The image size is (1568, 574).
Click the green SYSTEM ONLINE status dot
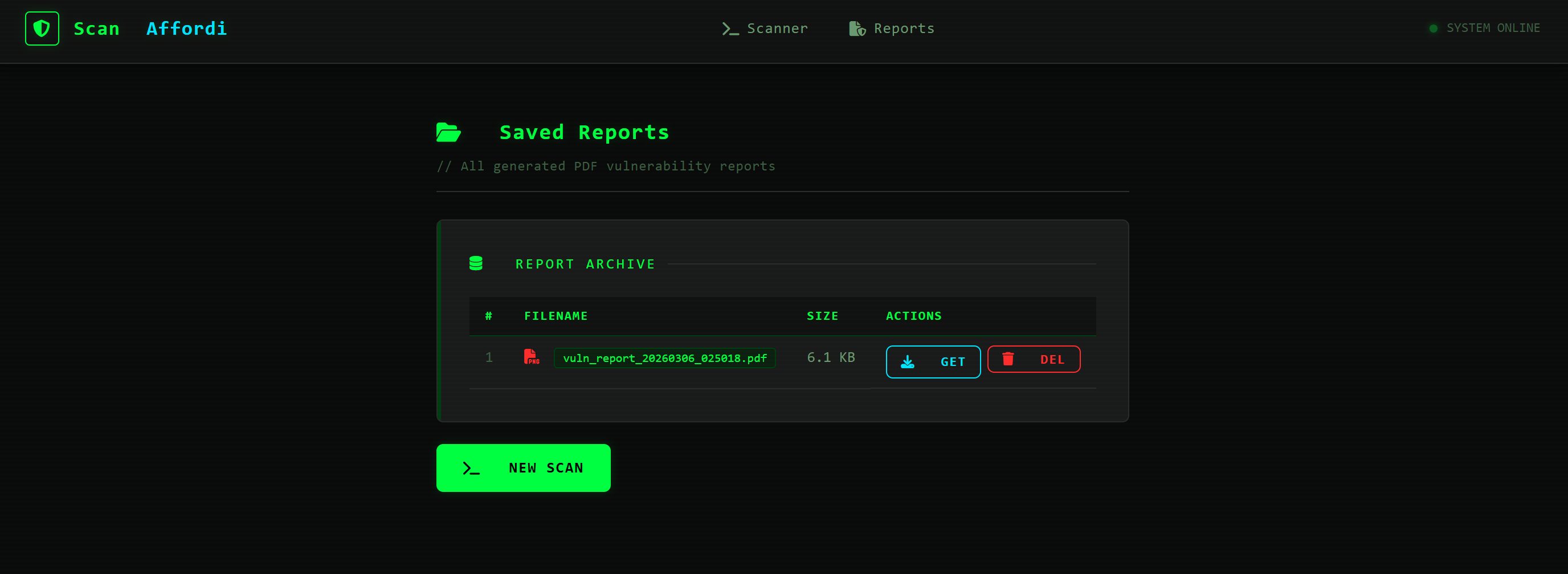(1434, 27)
